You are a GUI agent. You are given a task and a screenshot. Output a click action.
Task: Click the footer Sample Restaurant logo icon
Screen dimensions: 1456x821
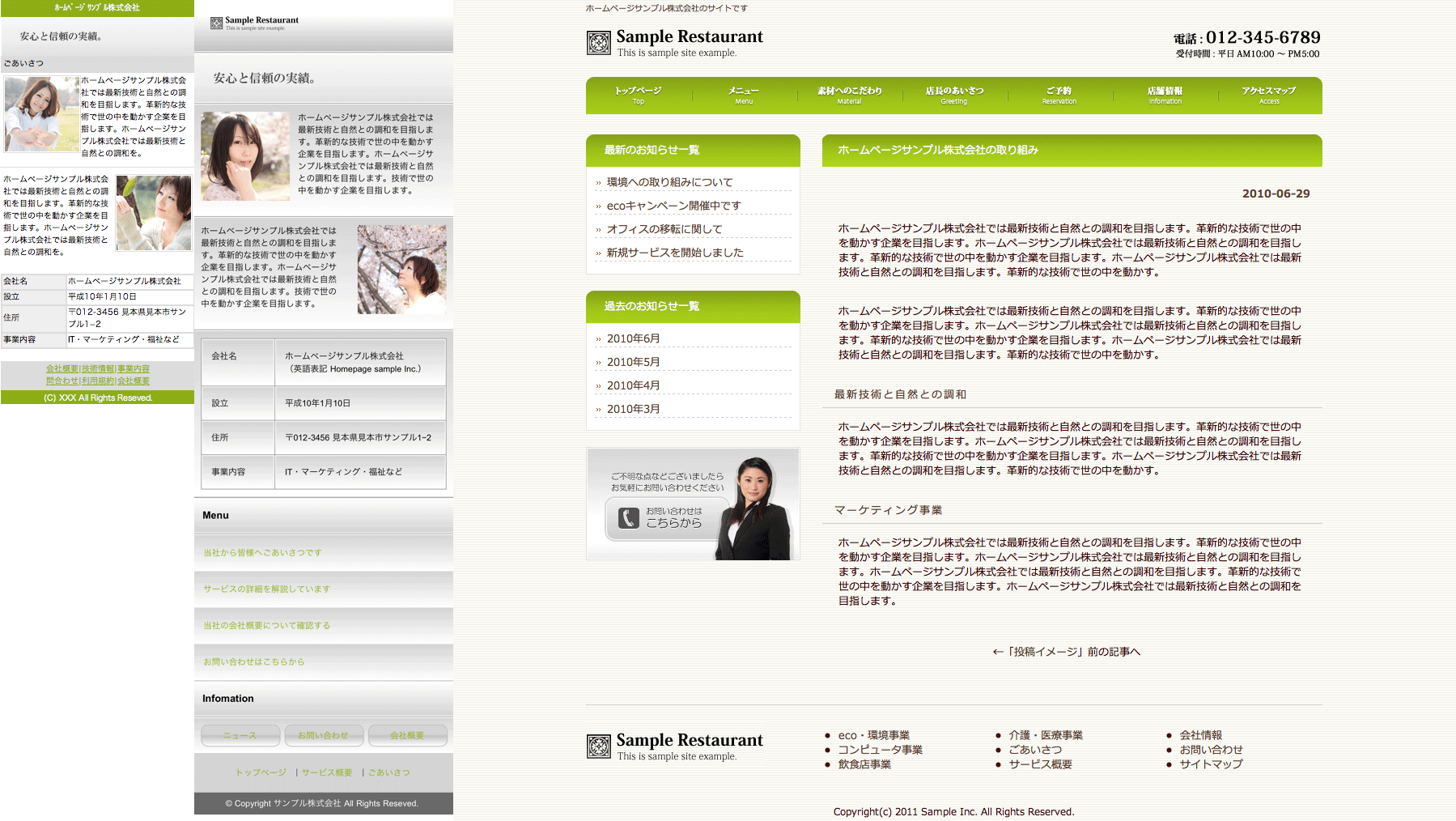point(599,747)
